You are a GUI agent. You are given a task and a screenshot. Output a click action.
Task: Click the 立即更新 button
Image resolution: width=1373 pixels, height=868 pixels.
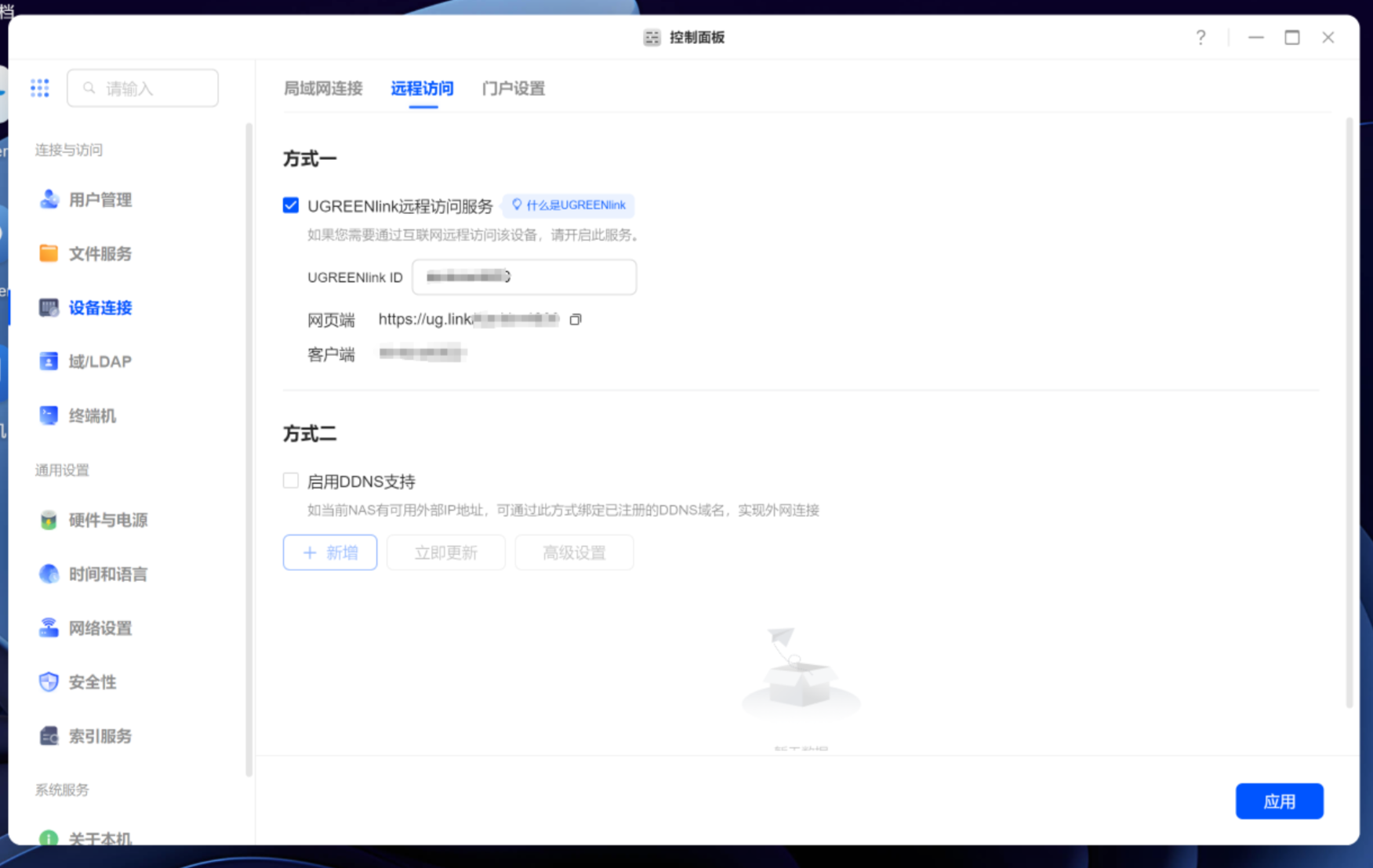[x=446, y=553]
